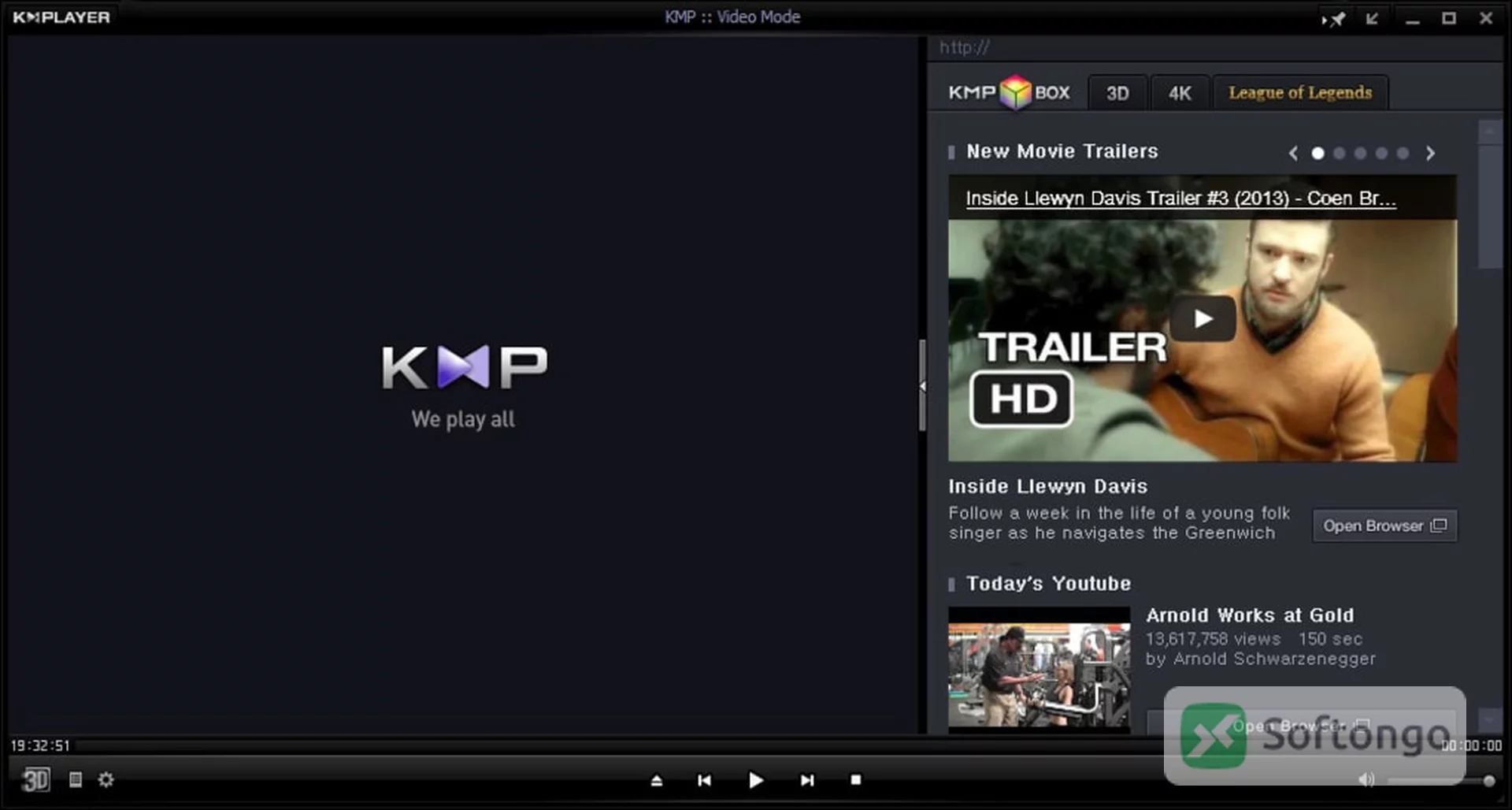The image size is (1512, 810).
Task: Open the control box gear icon
Action: 106,779
